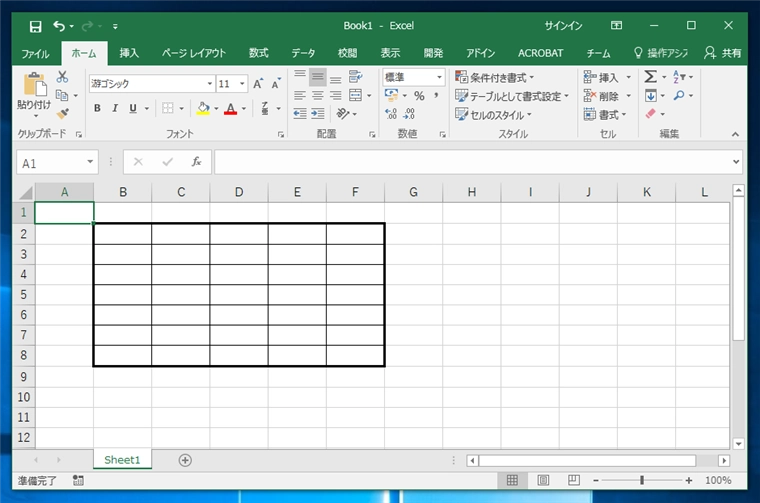
Task: Toggle bold formatting
Action: (x=97, y=108)
